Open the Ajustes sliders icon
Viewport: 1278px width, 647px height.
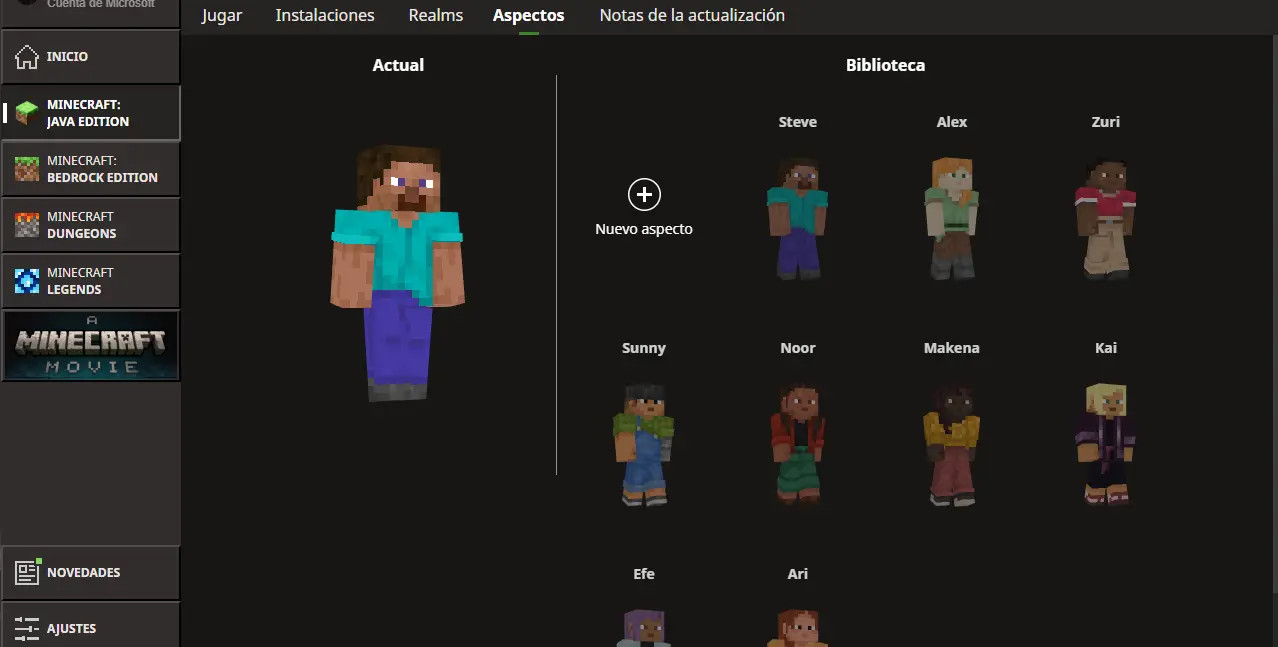pos(27,629)
